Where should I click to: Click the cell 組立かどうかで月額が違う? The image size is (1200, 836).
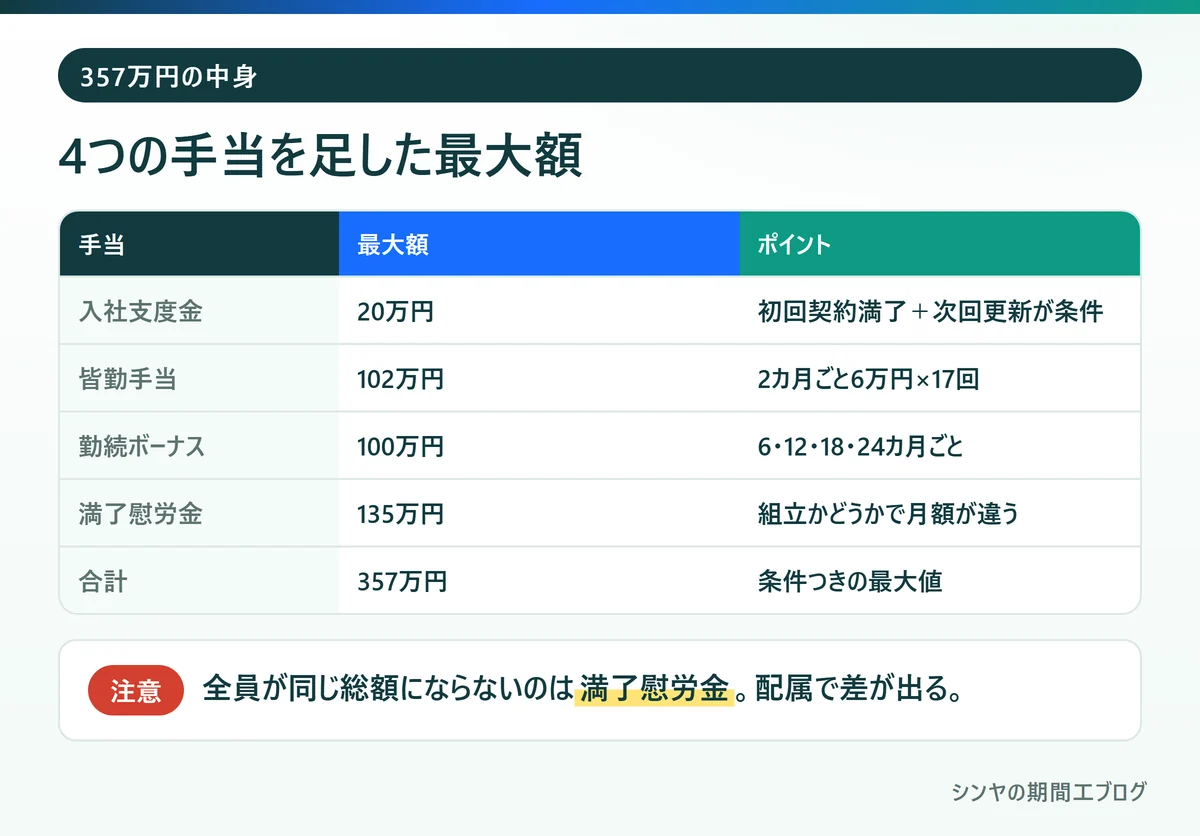click(x=940, y=513)
